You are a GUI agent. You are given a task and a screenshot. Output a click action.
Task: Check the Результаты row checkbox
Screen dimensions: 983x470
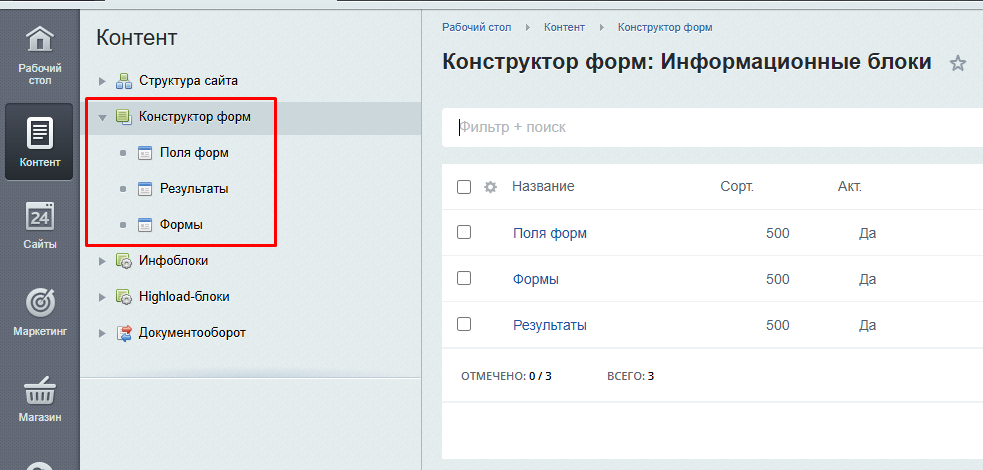coord(464,324)
